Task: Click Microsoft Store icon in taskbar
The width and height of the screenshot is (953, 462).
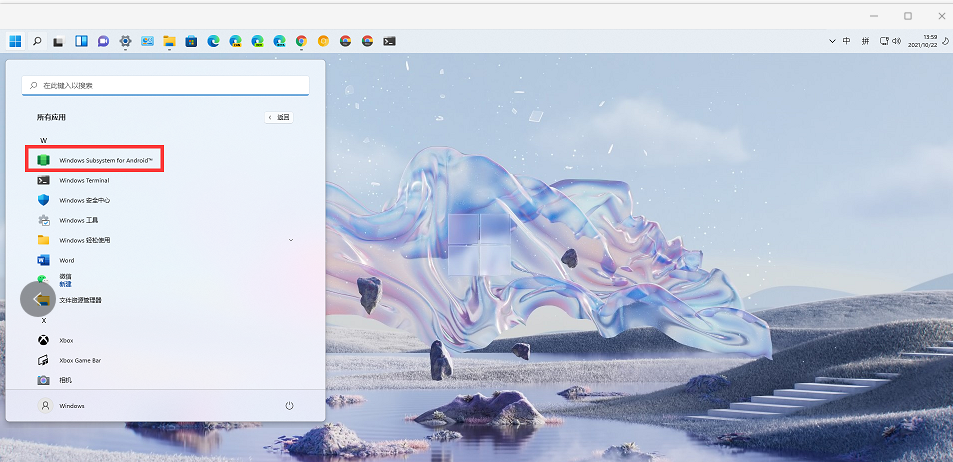Action: [191, 41]
